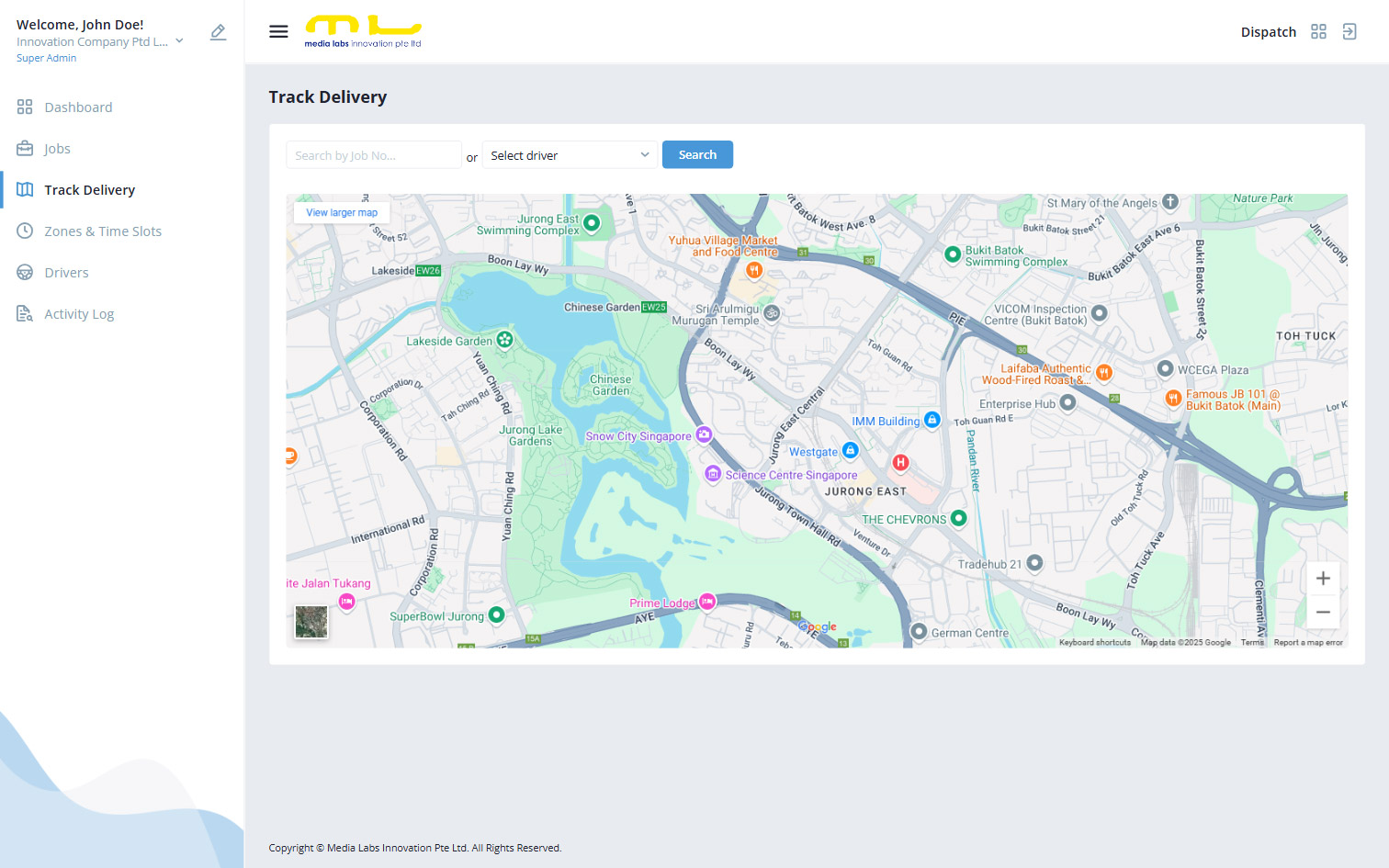Zoom out the map with minus button
1389x868 pixels.
1323,613
